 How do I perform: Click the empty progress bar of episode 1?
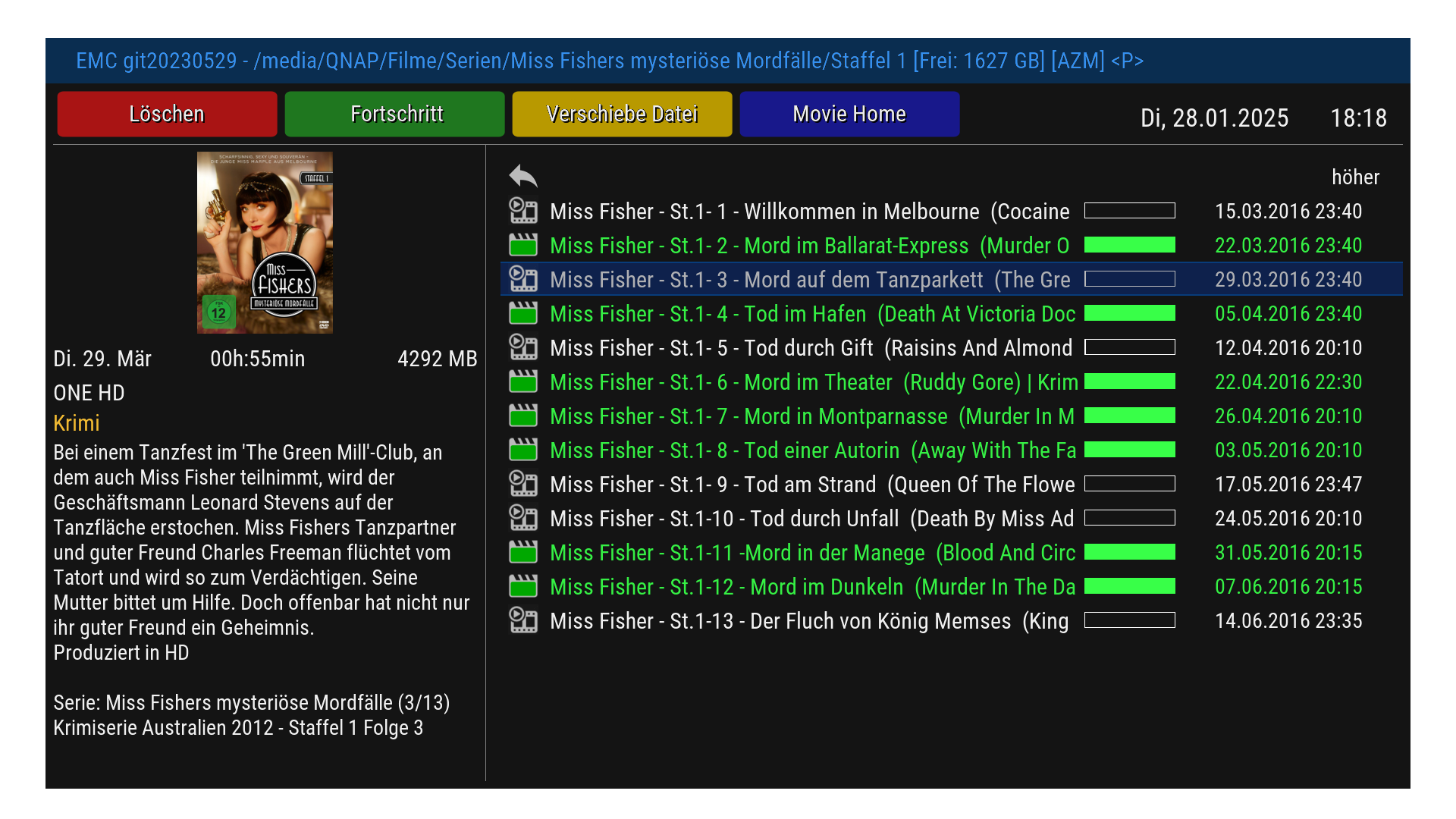[x=1129, y=211]
